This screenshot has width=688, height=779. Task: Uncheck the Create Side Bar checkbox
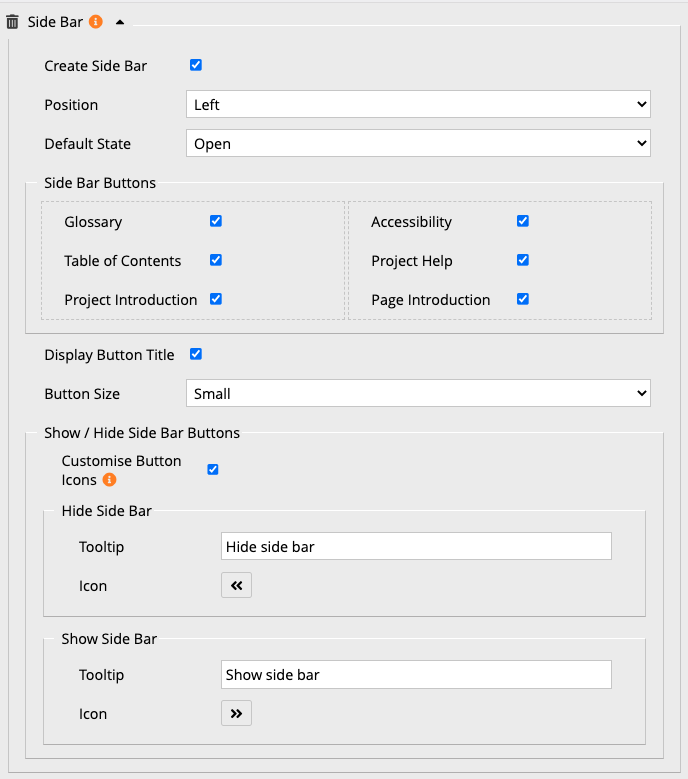[x=196, y=65]
